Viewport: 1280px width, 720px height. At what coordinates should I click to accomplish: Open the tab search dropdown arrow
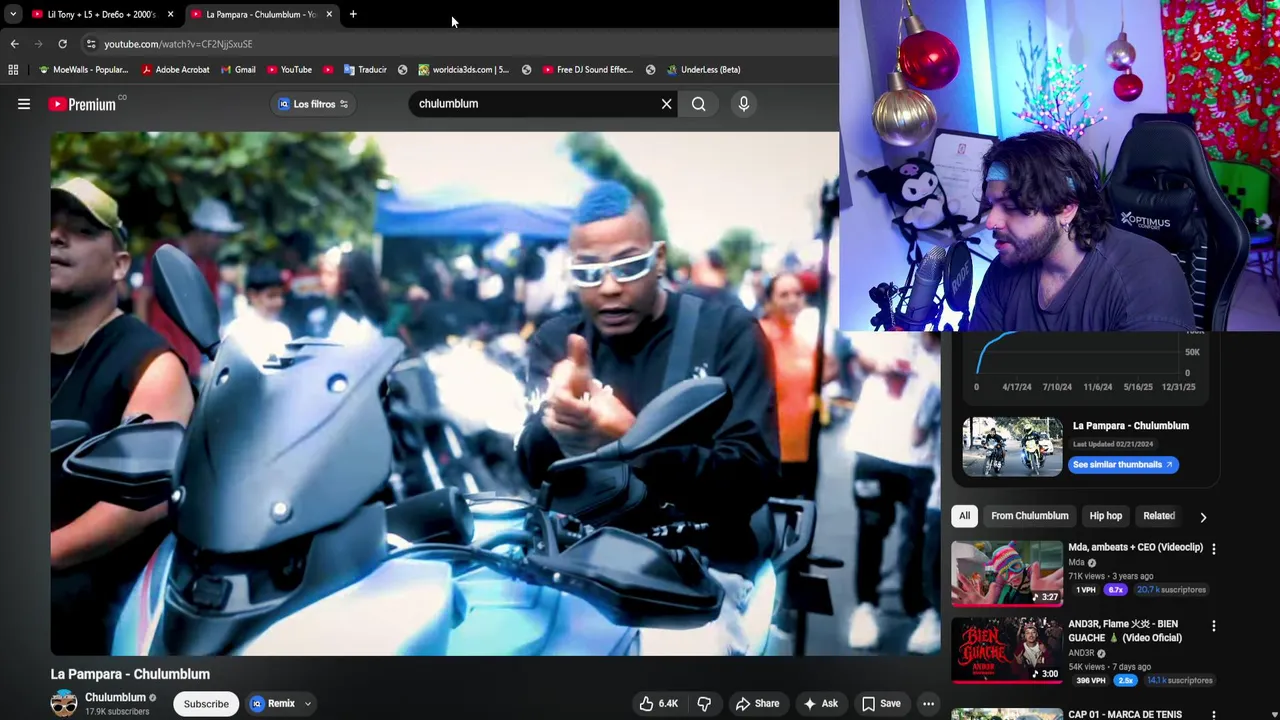[x=12, y=14]
